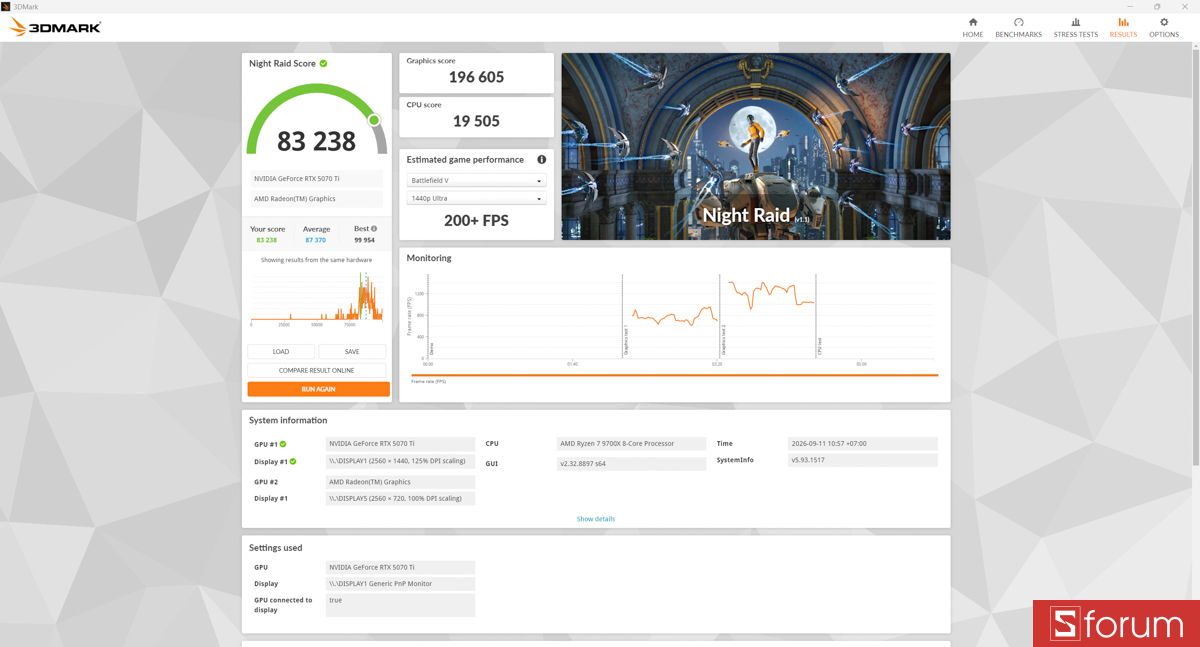Click the CPU score 19 505 value
Viewport: 1200px width, 647px height.
click(x=476, y=121)
